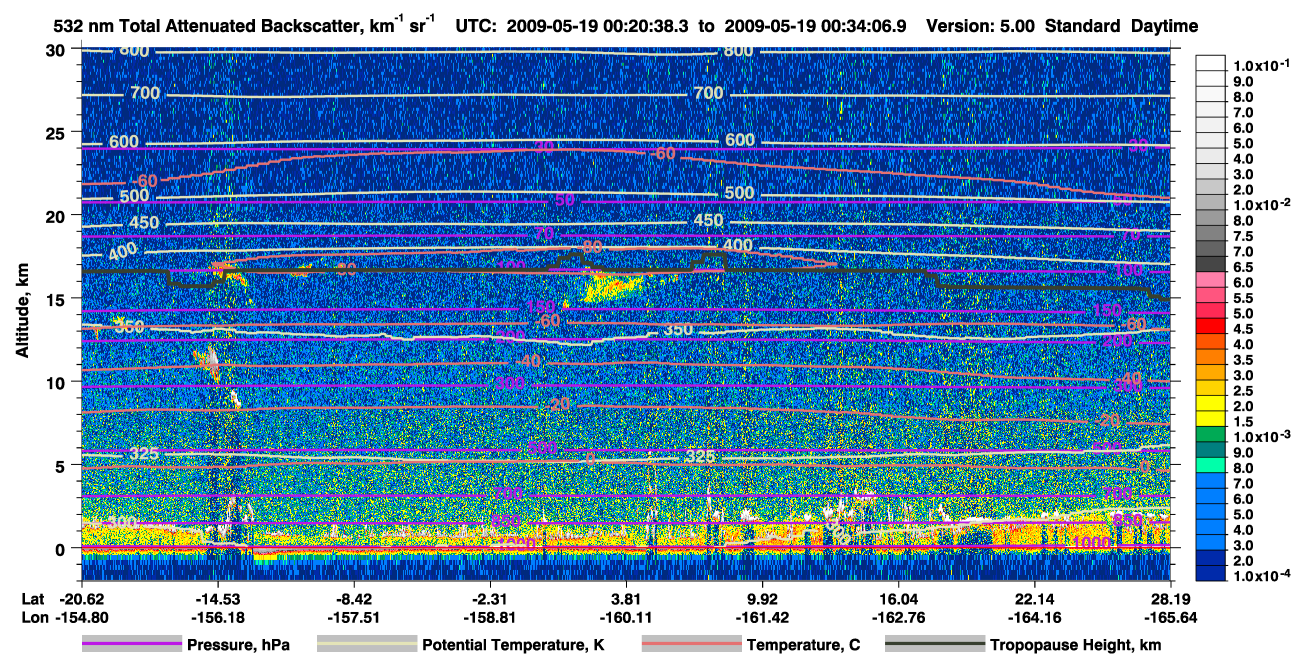The height and width of the screenshot is (667, 1300).
Task: Click the 'Potential Temperature, K' legend label
Action: point(513,645)
